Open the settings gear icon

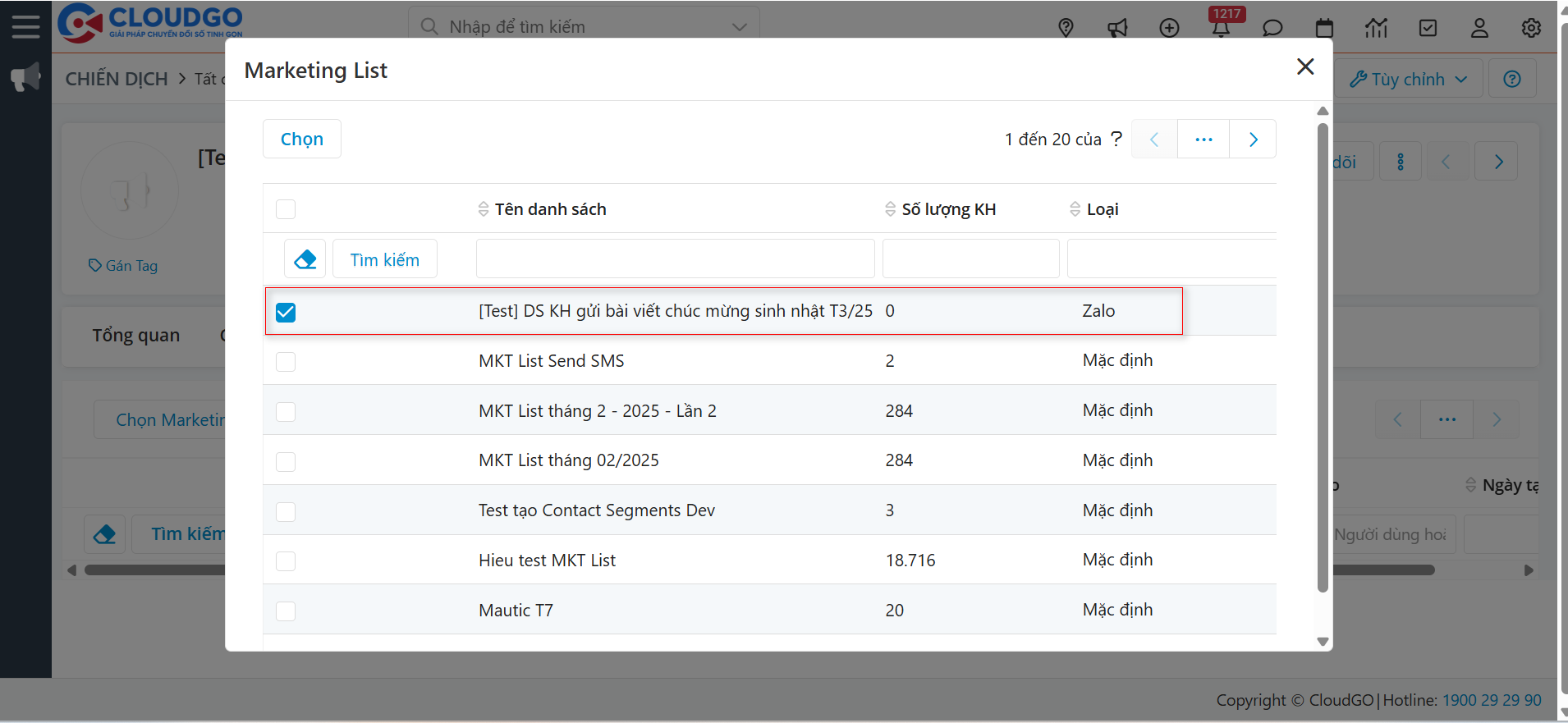(1531, 28)
